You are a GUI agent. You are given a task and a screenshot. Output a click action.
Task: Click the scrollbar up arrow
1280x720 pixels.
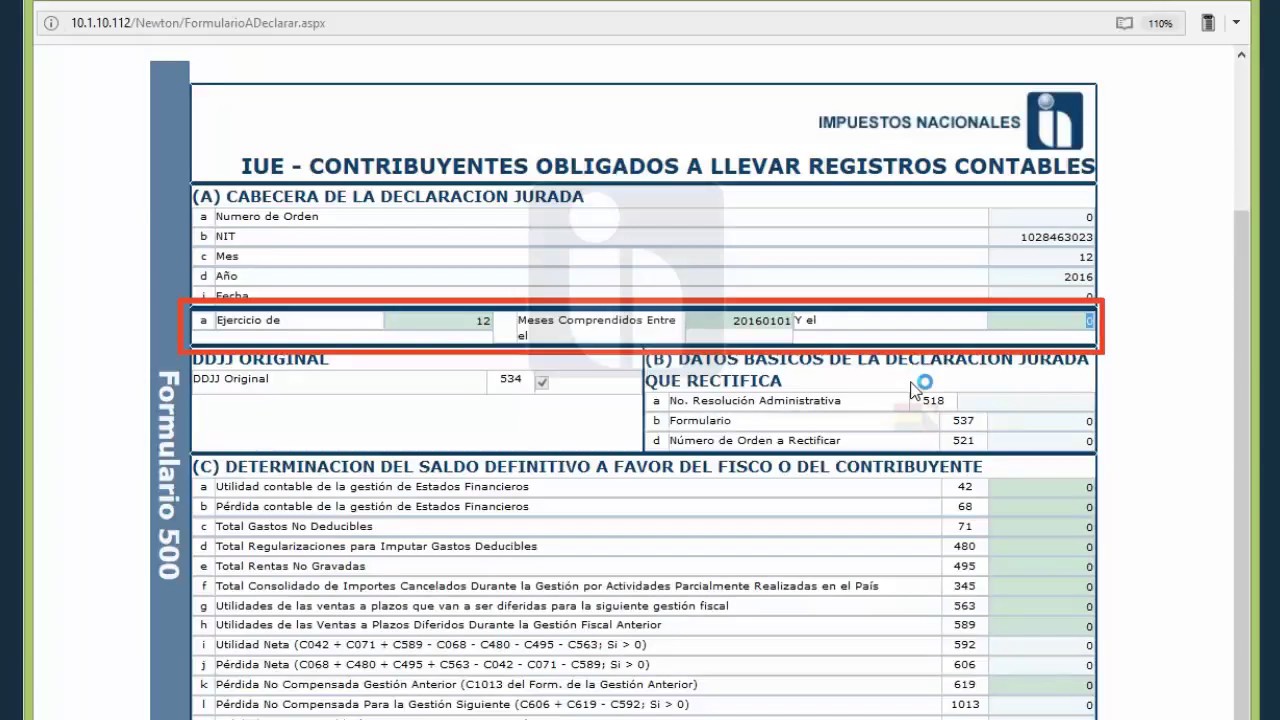pyautogui.click(x=1241, y=56)
